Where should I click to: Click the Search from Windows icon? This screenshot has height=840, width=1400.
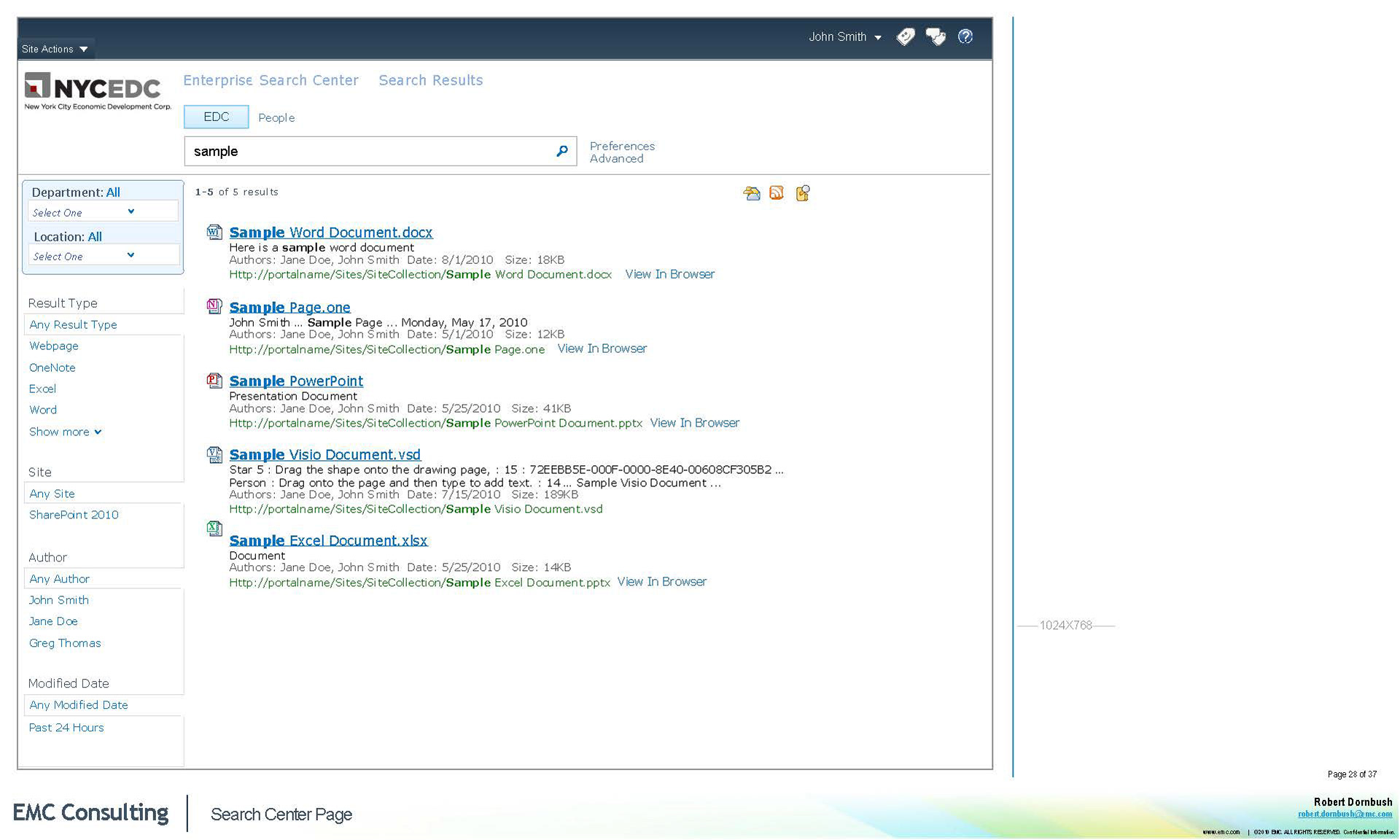[x=802, y=193]
